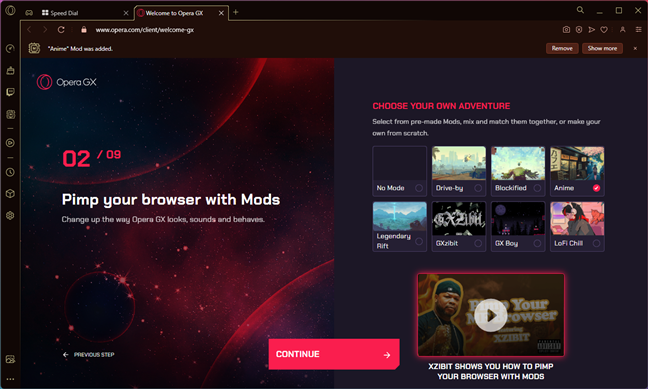Open Settings gear icon in sidebar

click(10, 215)
